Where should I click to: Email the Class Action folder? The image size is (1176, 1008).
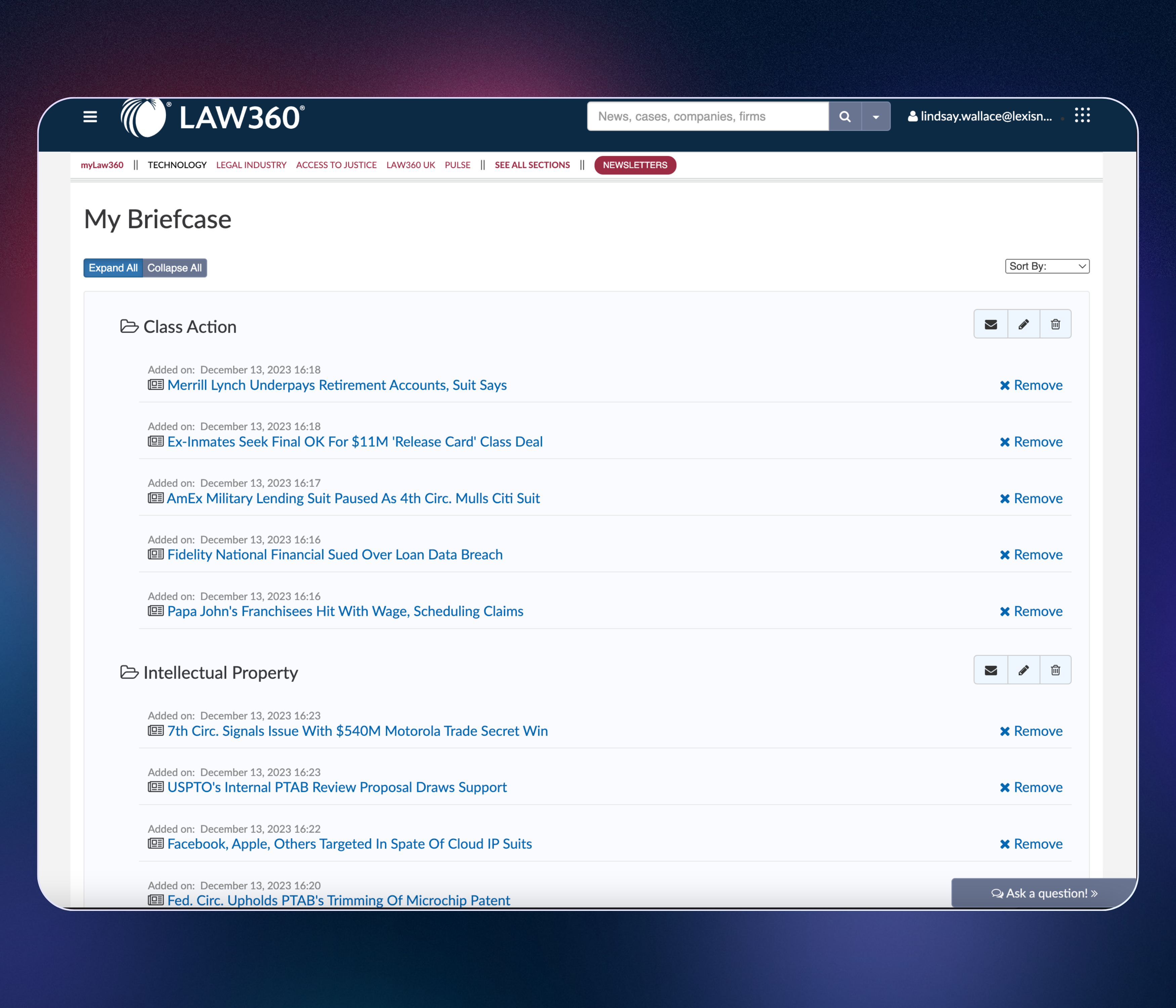[x=991, y=324]
